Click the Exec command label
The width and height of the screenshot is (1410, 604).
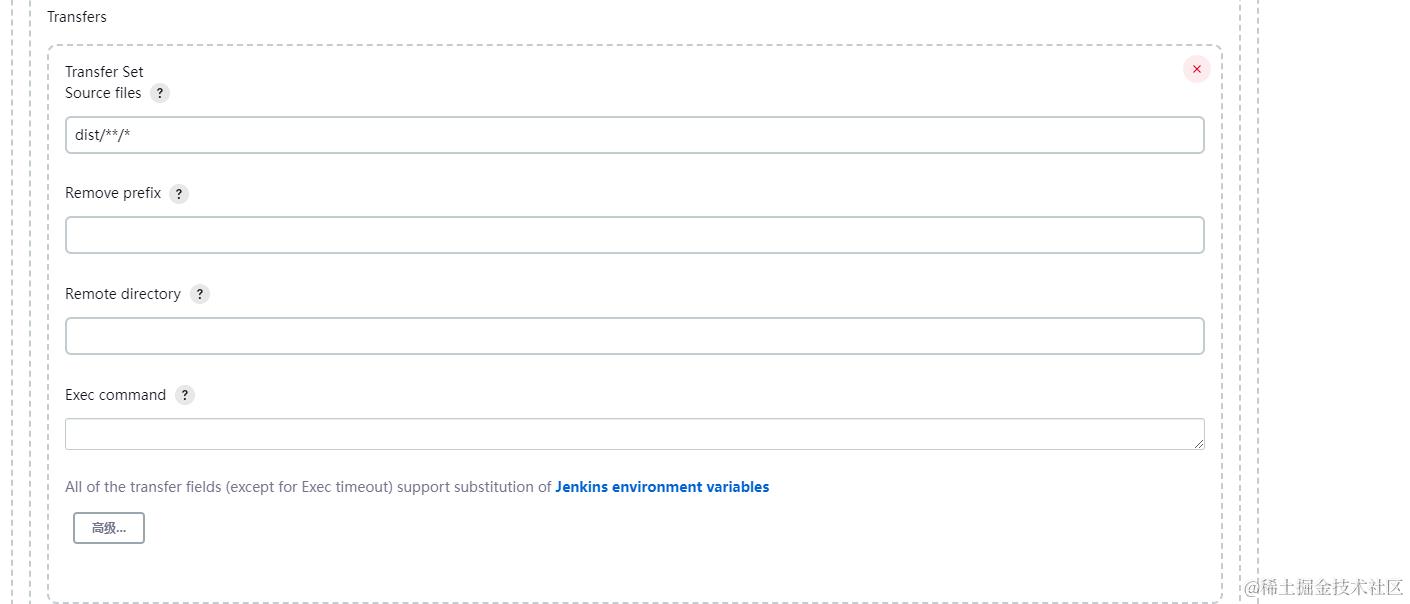click(x=115, y=395)
